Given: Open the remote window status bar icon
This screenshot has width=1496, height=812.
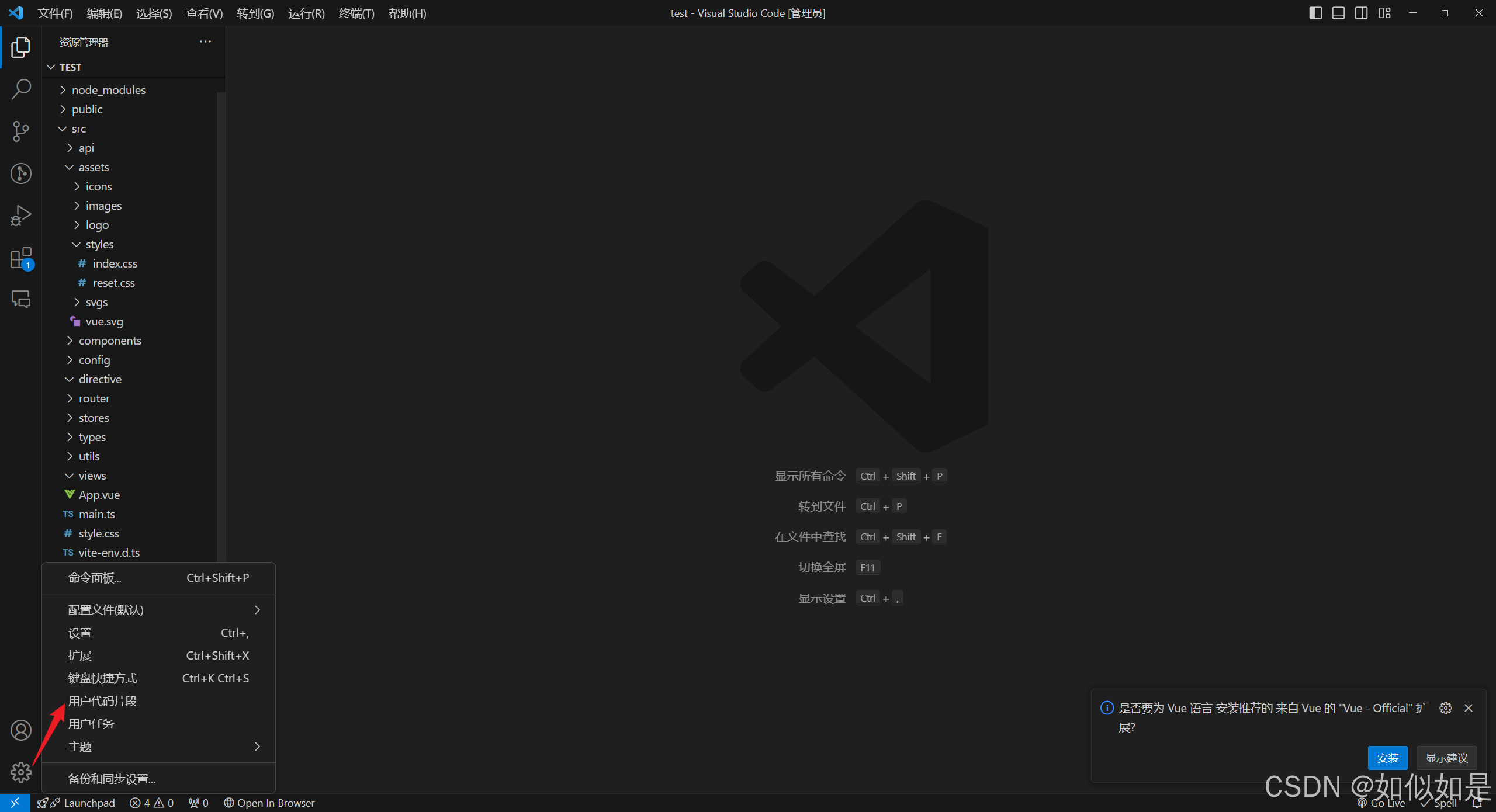Looking at the screenshot, I should (x=15, y=803).
